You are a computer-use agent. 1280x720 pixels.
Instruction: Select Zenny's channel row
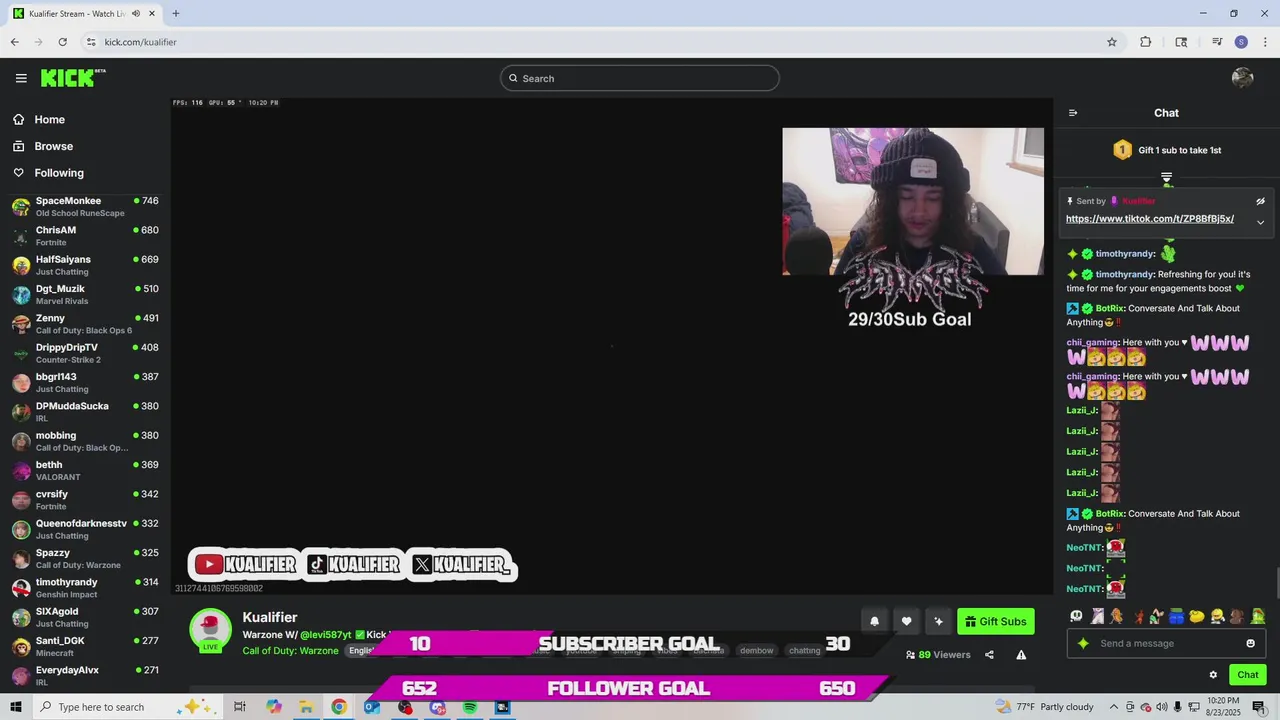click(x=85, y=324)
